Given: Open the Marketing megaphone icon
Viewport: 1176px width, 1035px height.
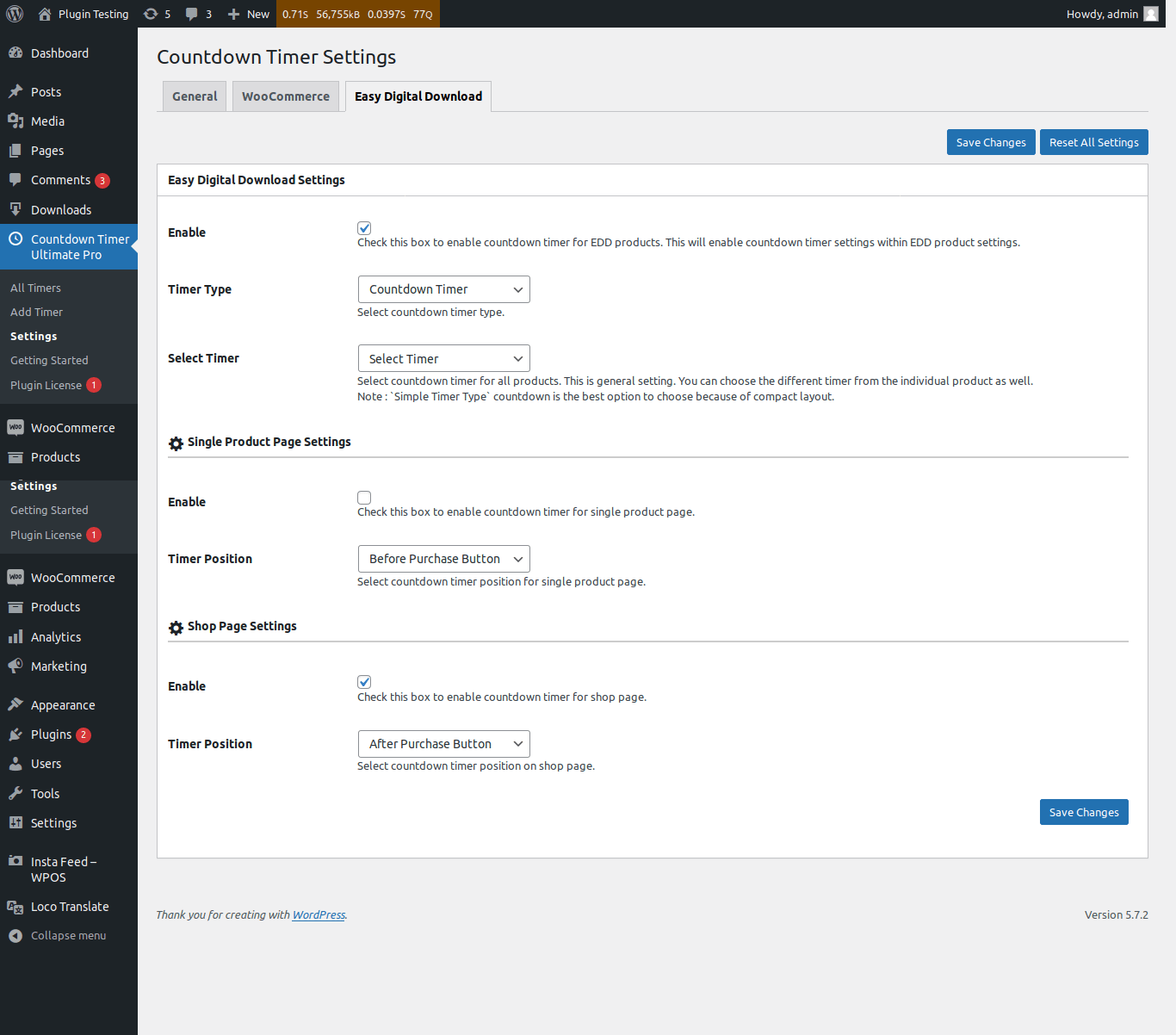Looking at the screenshot, I should pos(15,666).
